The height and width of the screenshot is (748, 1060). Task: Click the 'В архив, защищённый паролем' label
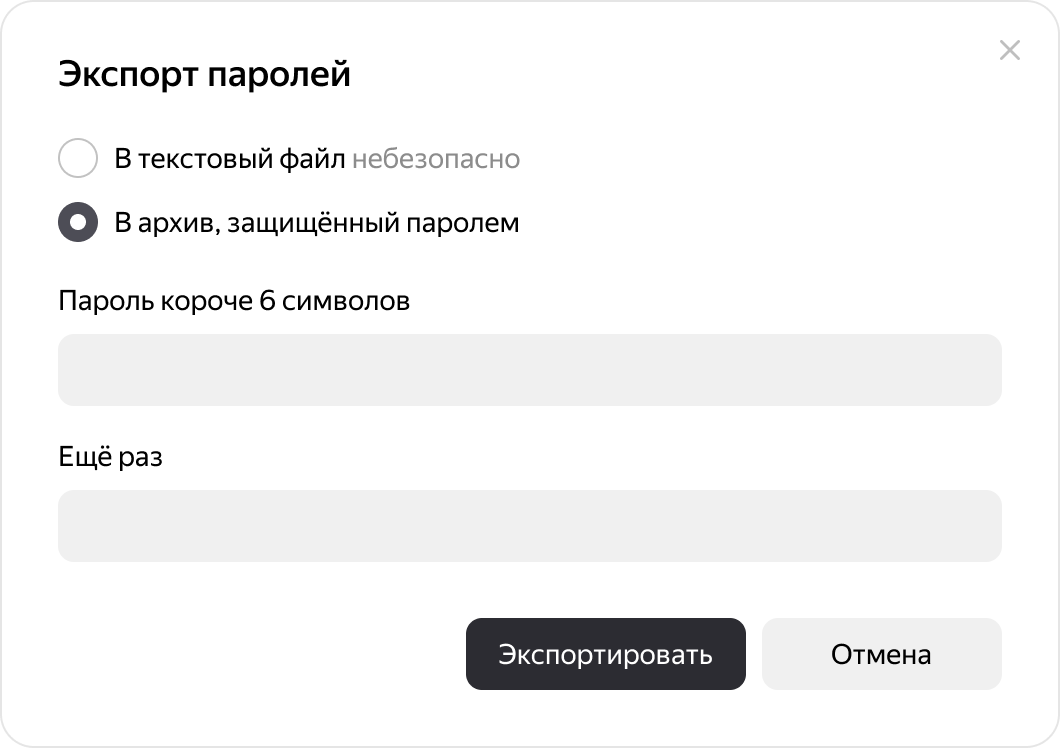(x=316, y=222)
